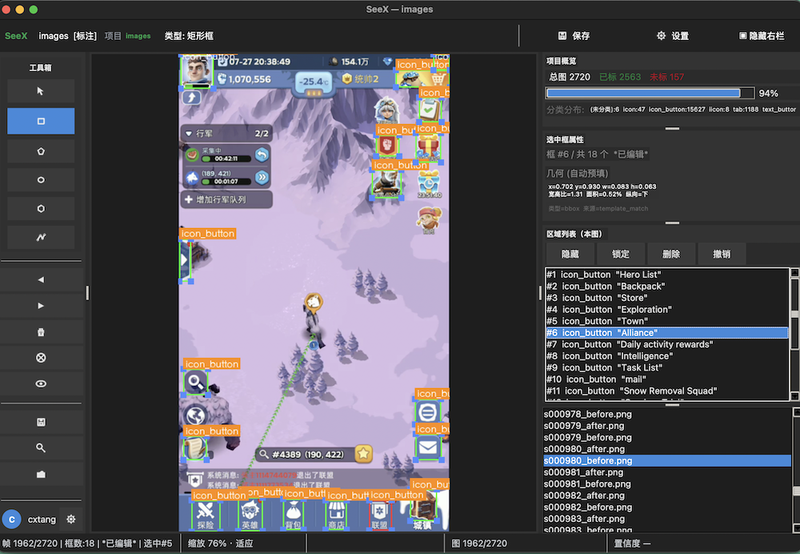This screenshot has width=800, height=554.
Task: Toggle the eye visibility icon in sidebar
Action: [41, 384]
